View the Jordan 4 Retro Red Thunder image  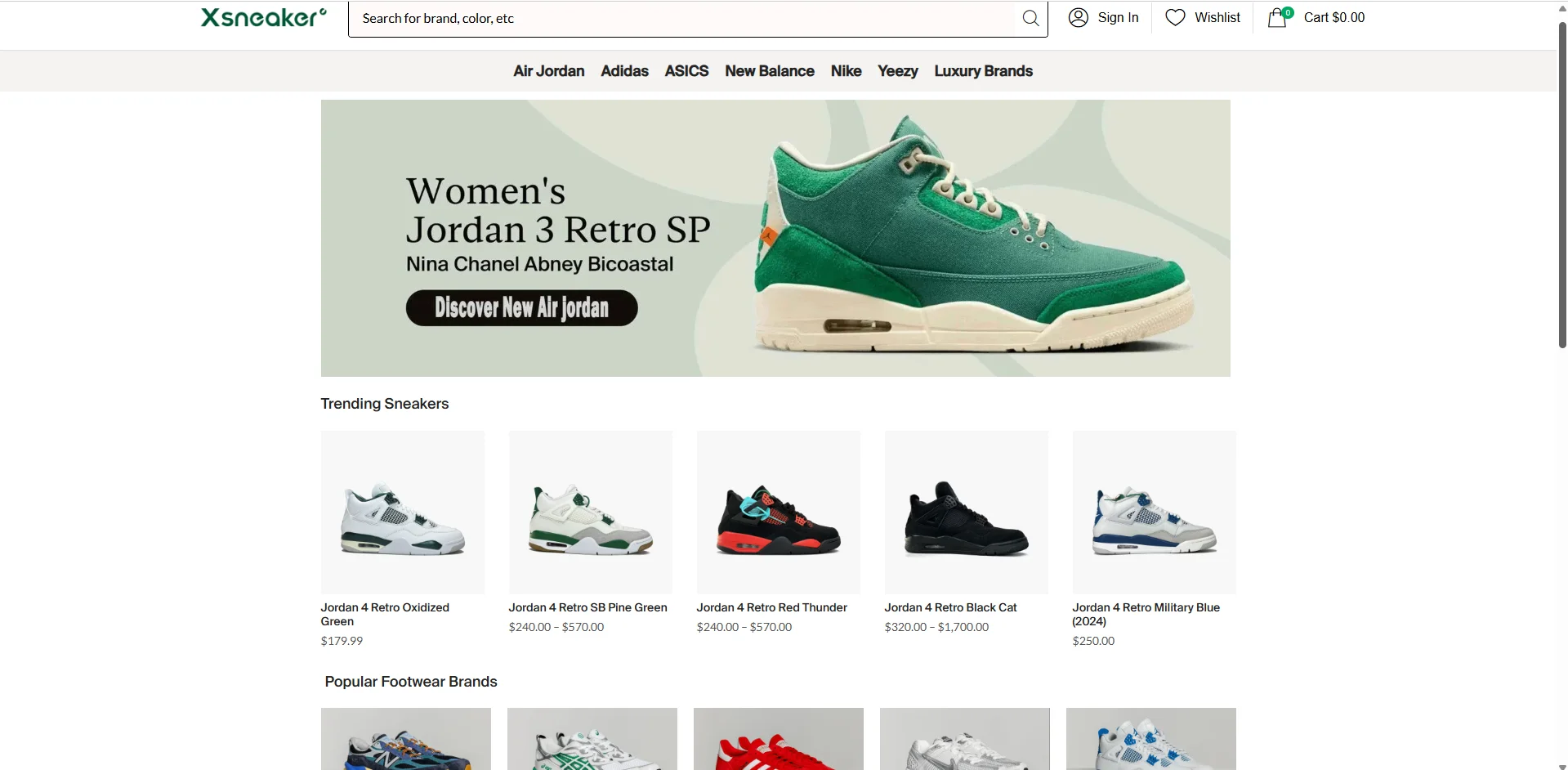click(779, 513)
